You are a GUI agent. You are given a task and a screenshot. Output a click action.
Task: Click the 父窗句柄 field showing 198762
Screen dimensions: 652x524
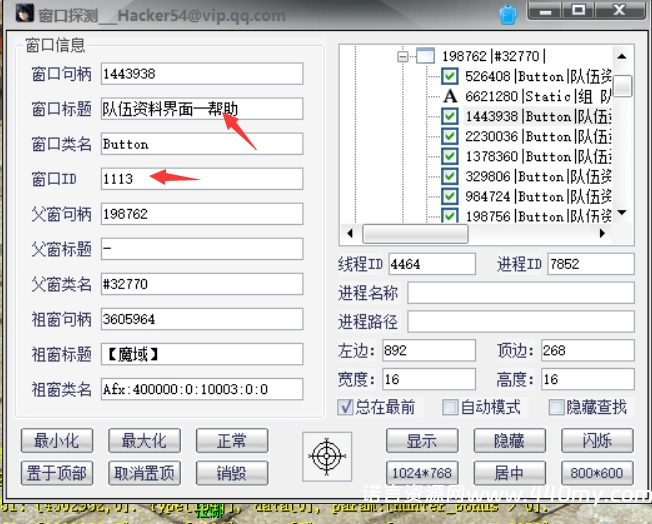[202, 214]
